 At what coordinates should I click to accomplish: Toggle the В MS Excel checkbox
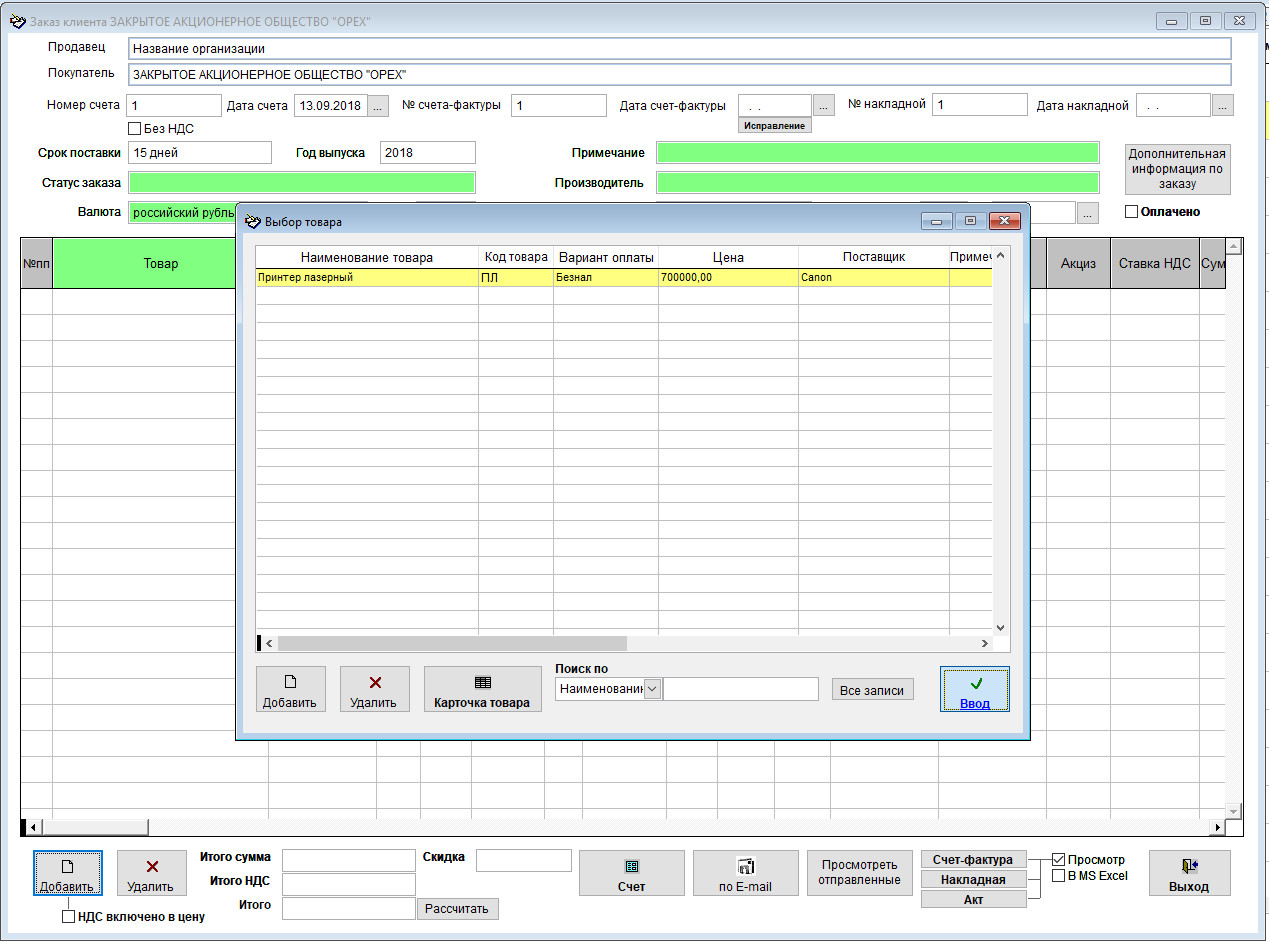[1058, 876]
